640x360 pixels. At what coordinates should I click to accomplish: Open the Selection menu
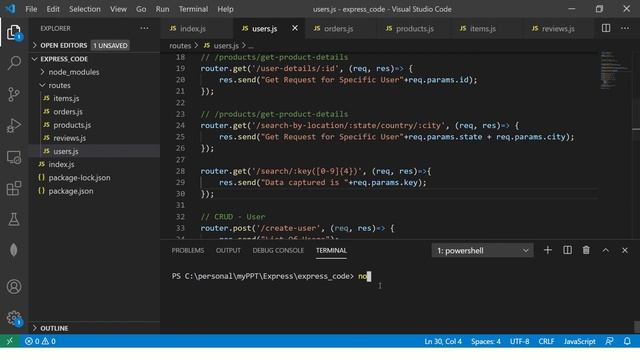(84, 9)
